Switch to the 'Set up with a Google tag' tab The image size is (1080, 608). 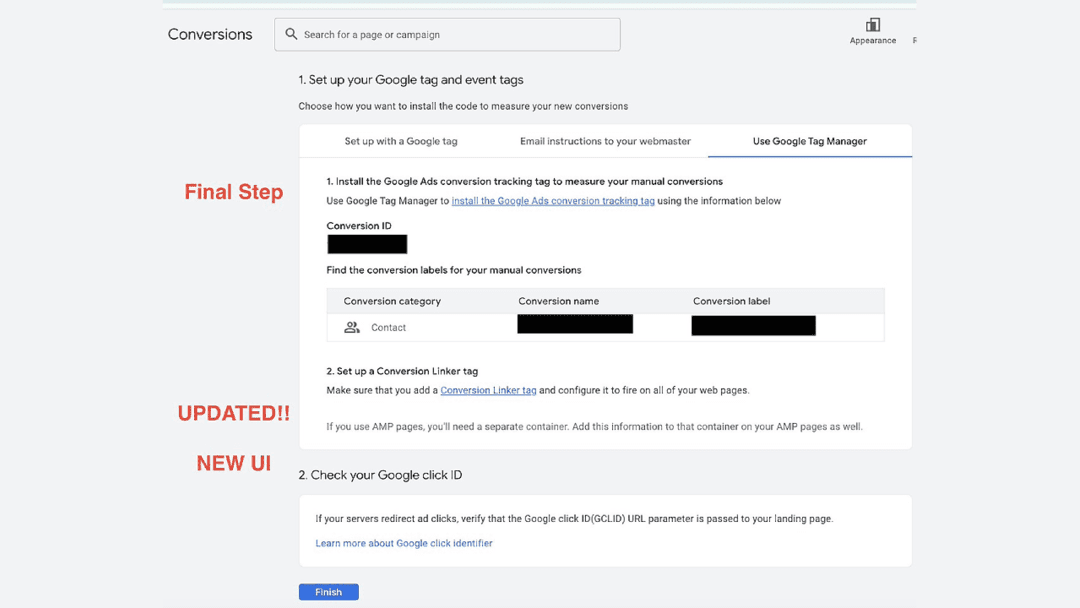pos(401,141)
